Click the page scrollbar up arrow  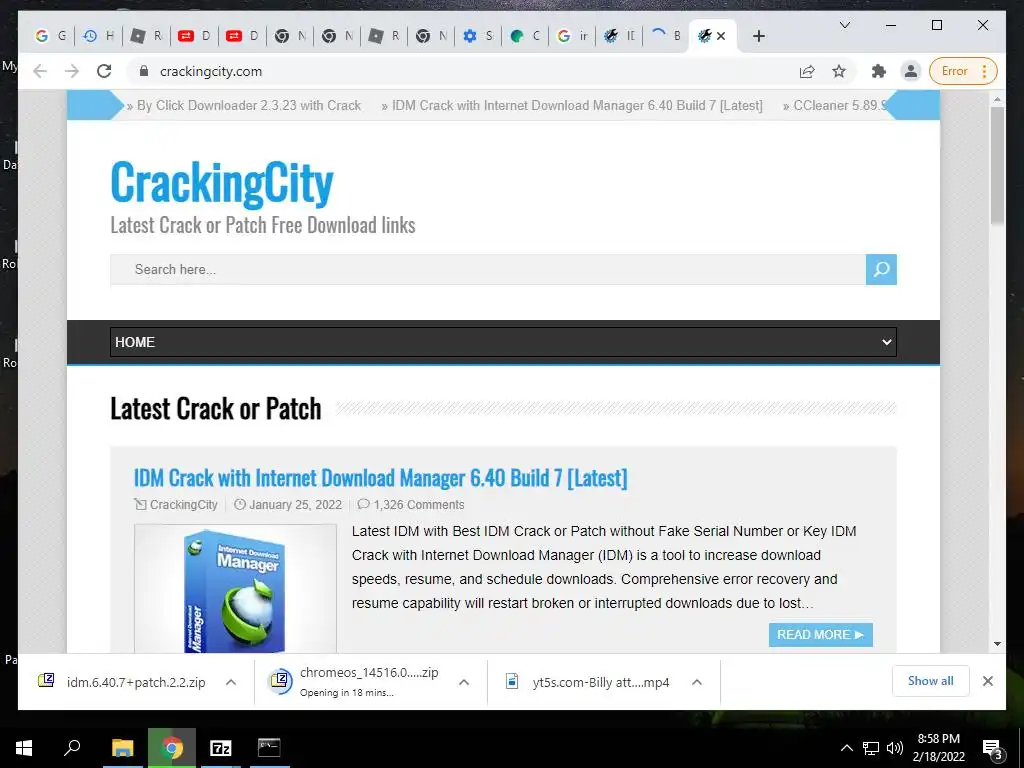coord(997,100)
